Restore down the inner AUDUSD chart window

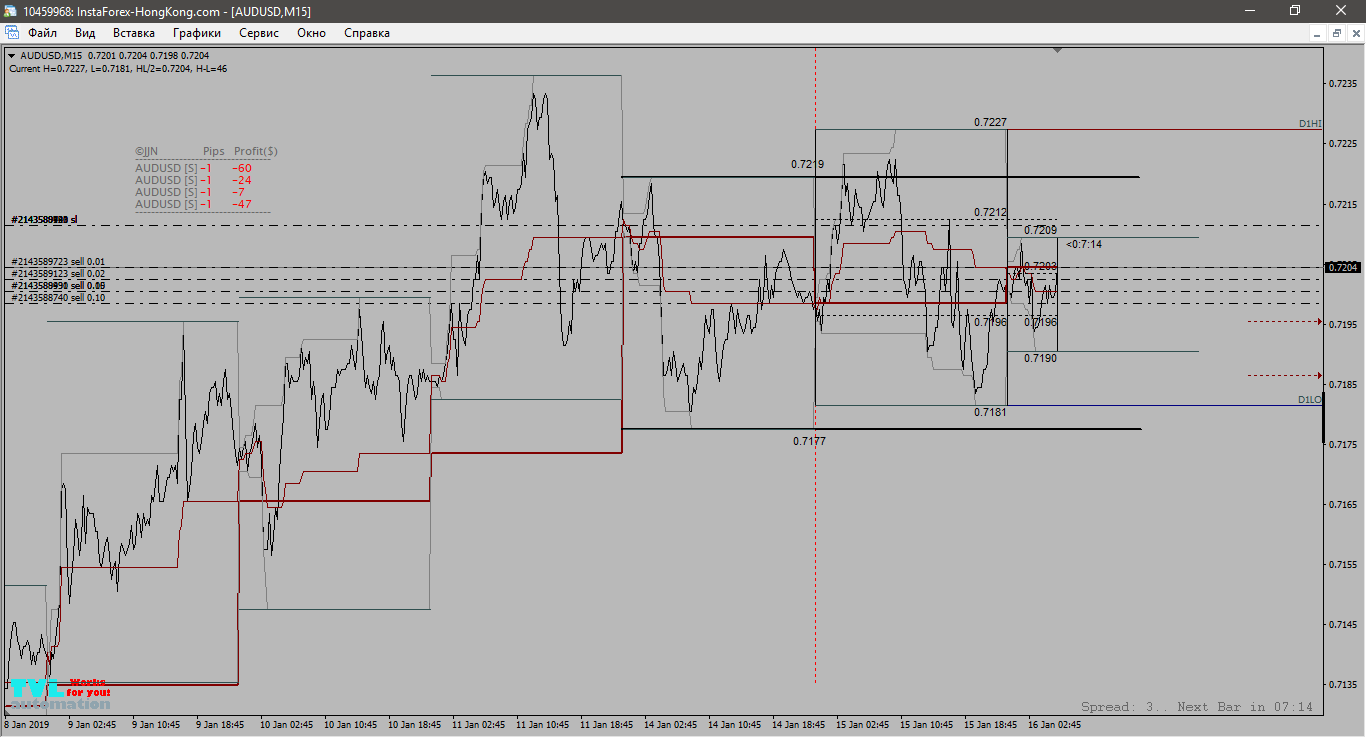(1337, 33)
